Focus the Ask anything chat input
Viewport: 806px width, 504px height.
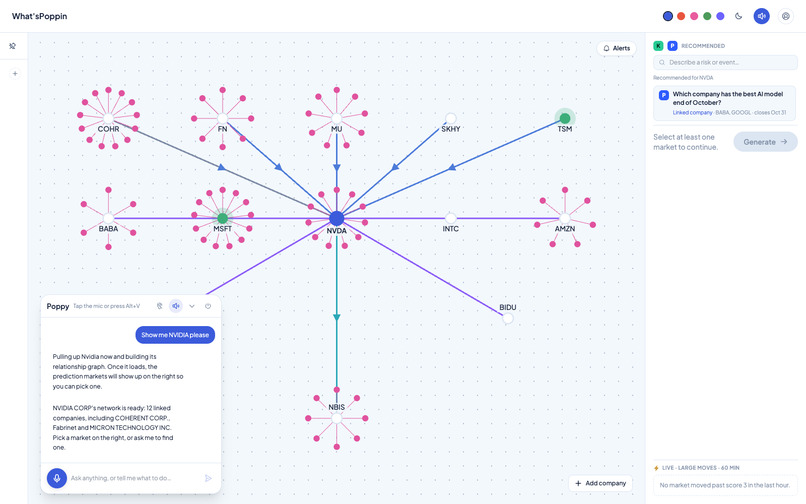click(x=134, y=478)
